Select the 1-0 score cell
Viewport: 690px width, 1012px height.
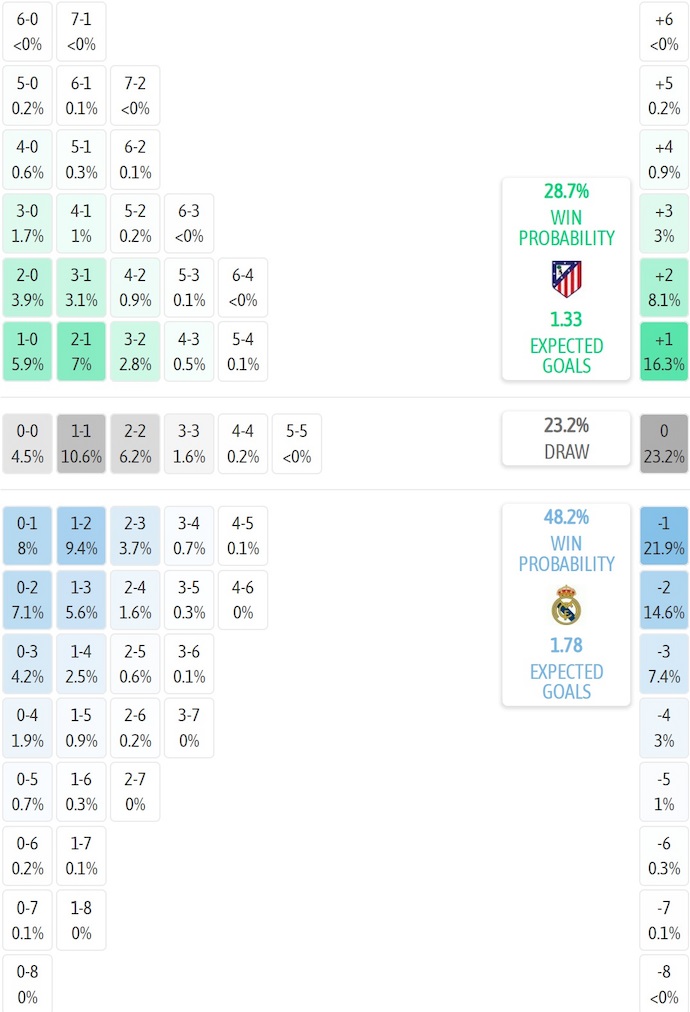27,351
